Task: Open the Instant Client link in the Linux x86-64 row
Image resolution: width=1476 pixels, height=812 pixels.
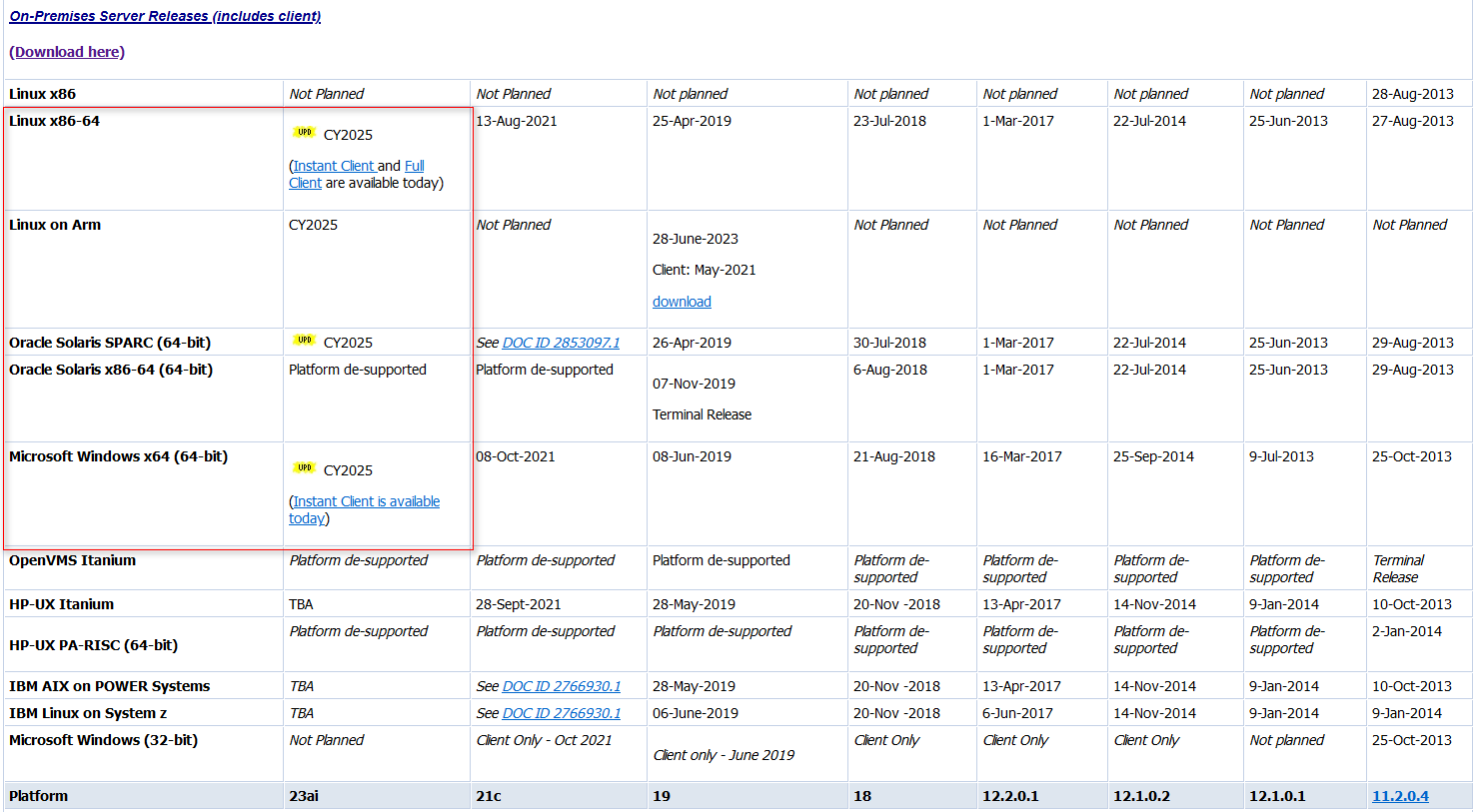Action: click(333, 166)
